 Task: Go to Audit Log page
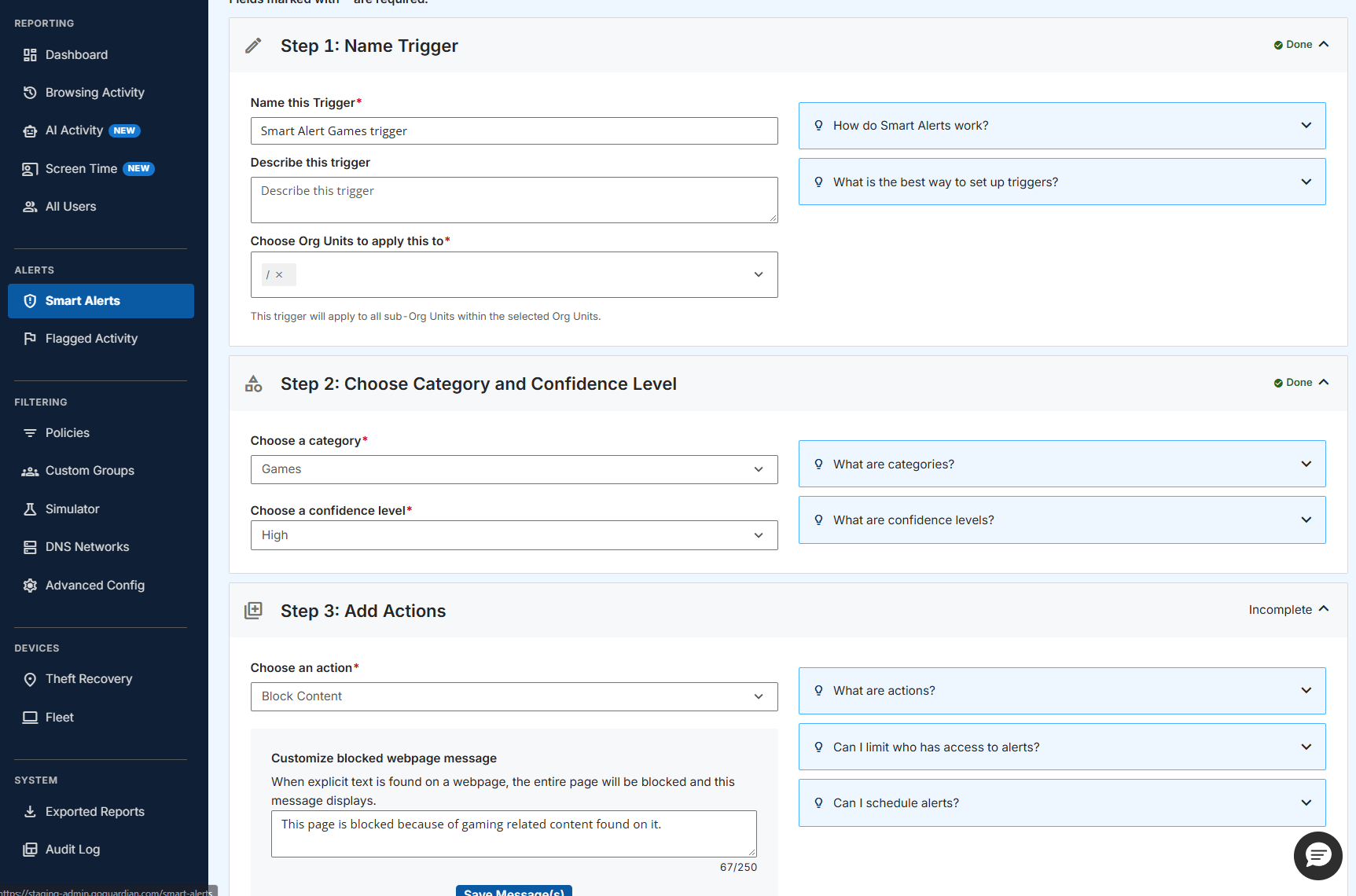tap(72, 850)
